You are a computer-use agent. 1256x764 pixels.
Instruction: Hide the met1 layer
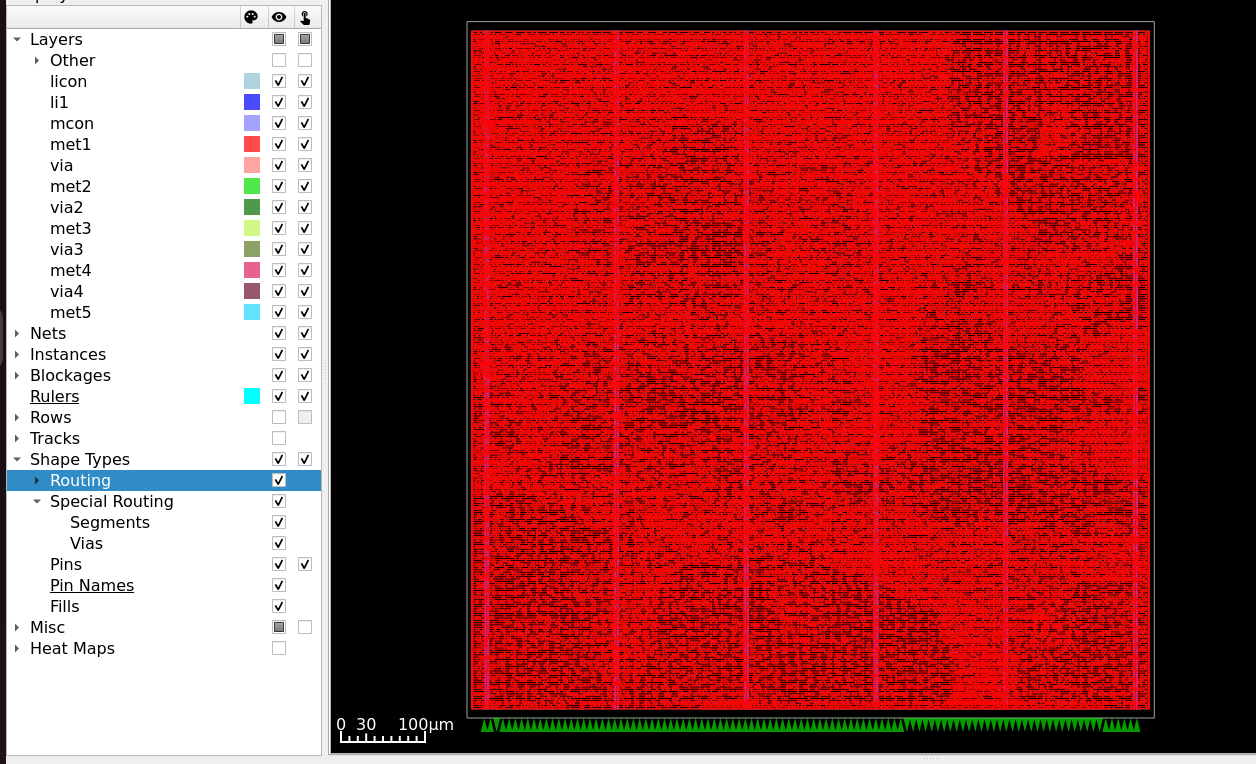[279, 144]
